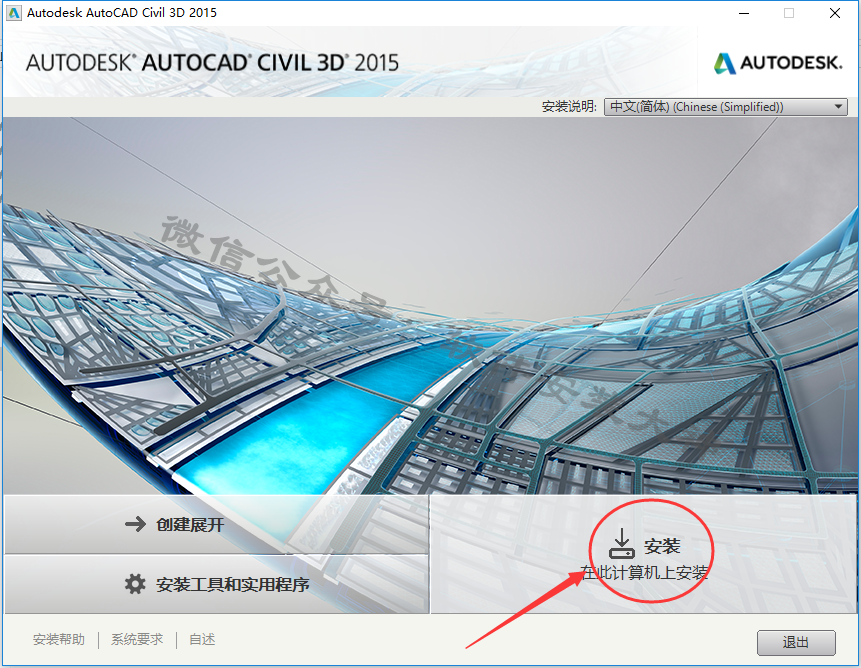
Task: Open the 系统要求 link
Action: pyautogui.click(x=137, y=639)
